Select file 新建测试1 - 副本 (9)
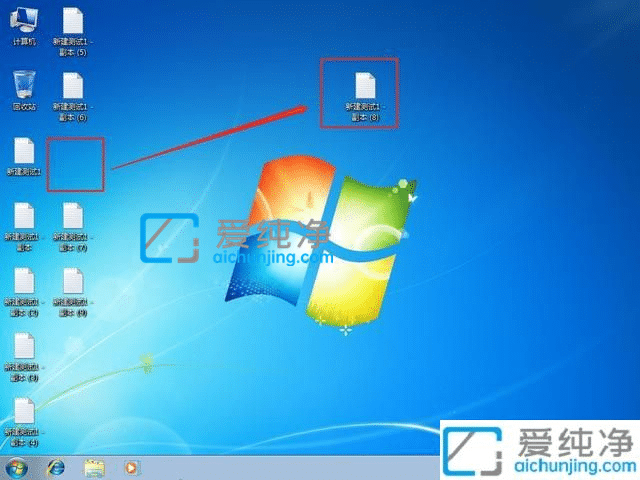 coord(73,292)
